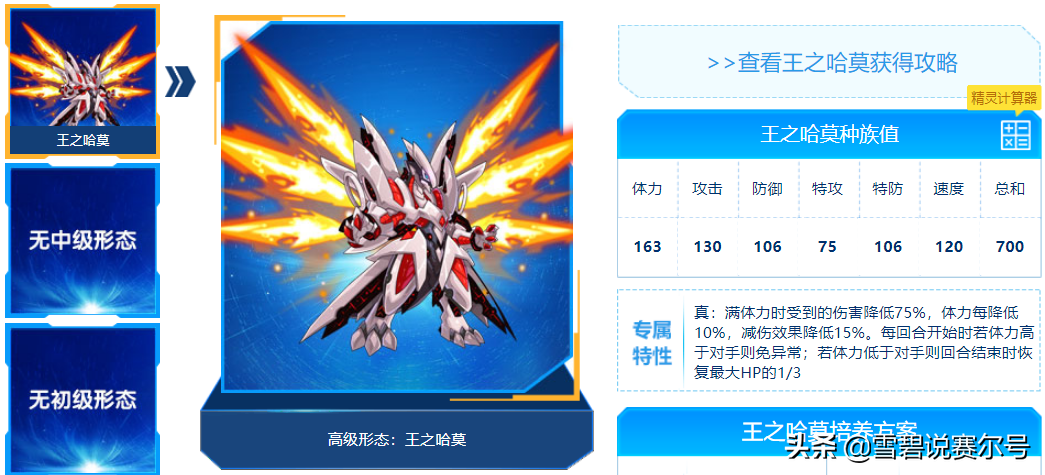The image size is (1045, 475).
Task: Click the 特攻 value 75
Action: (x=828, y=247)
